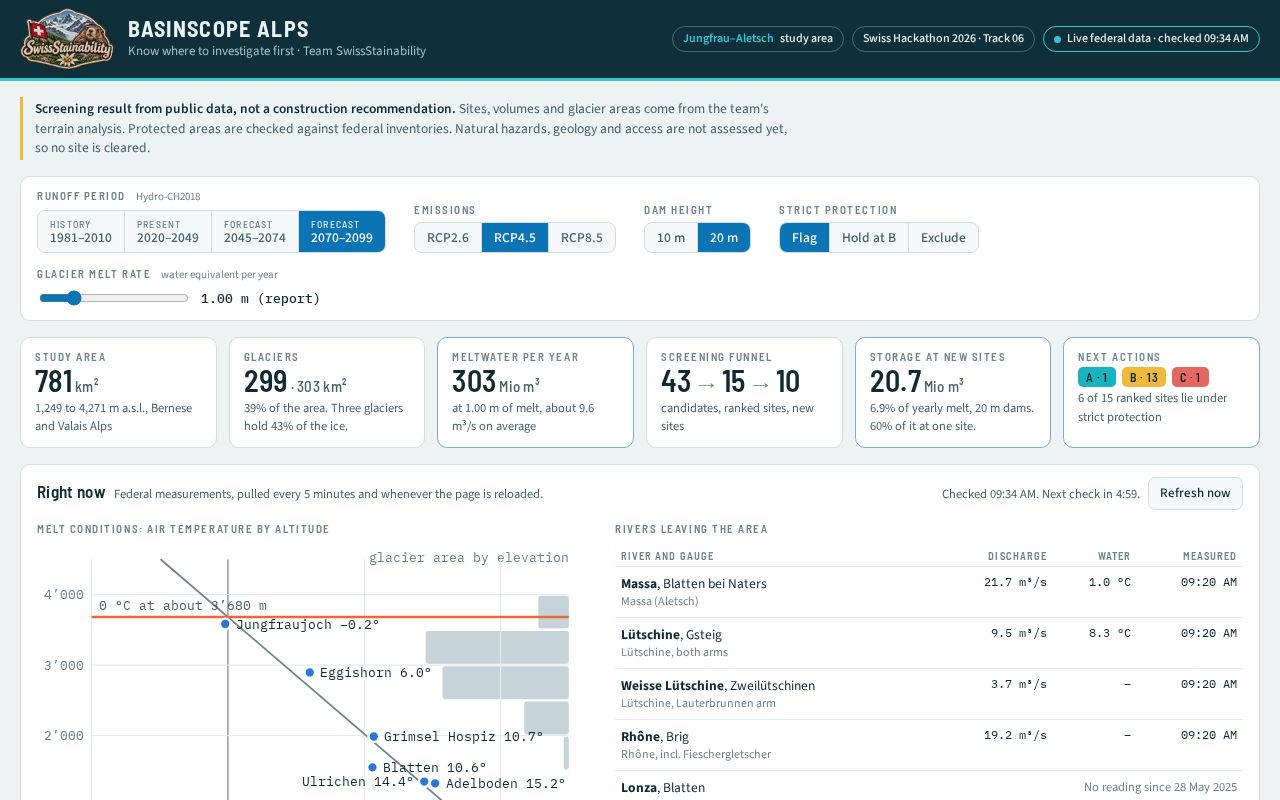This screenshot has width=1280, height=800.
Task: Open the Meltwater per year card
Action: 535,392
